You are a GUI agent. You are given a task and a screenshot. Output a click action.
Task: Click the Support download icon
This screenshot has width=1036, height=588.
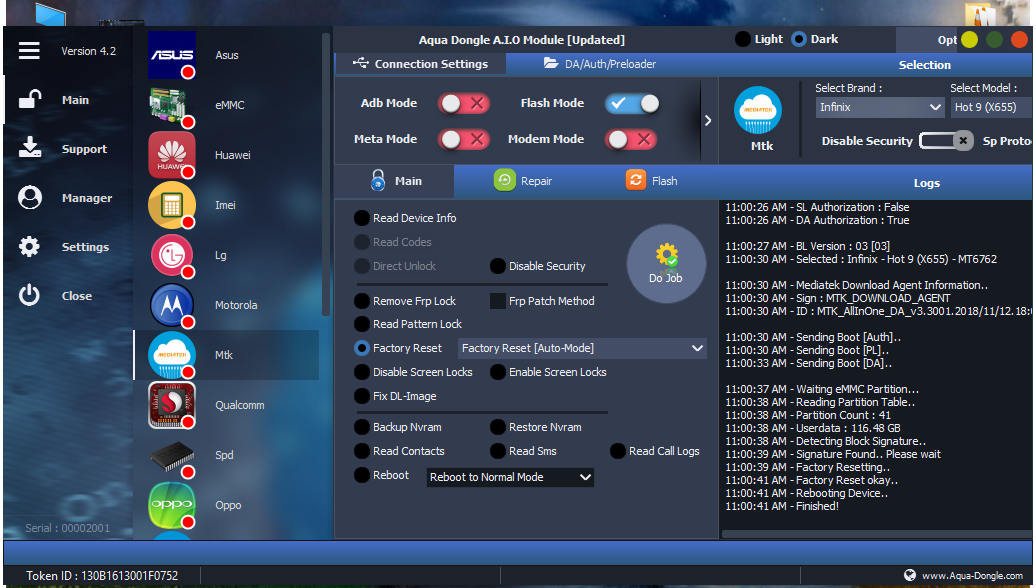tap(30, 148)
